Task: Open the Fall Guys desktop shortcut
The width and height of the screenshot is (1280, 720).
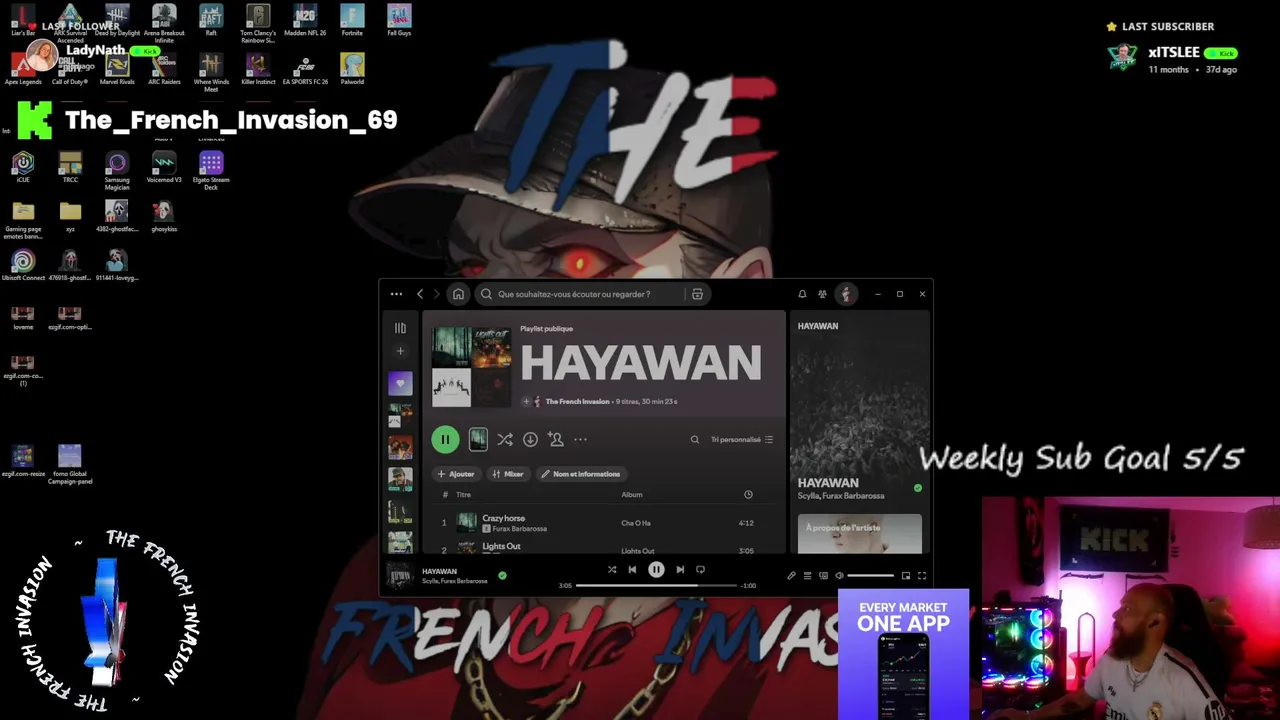Action: click(399, 20)
